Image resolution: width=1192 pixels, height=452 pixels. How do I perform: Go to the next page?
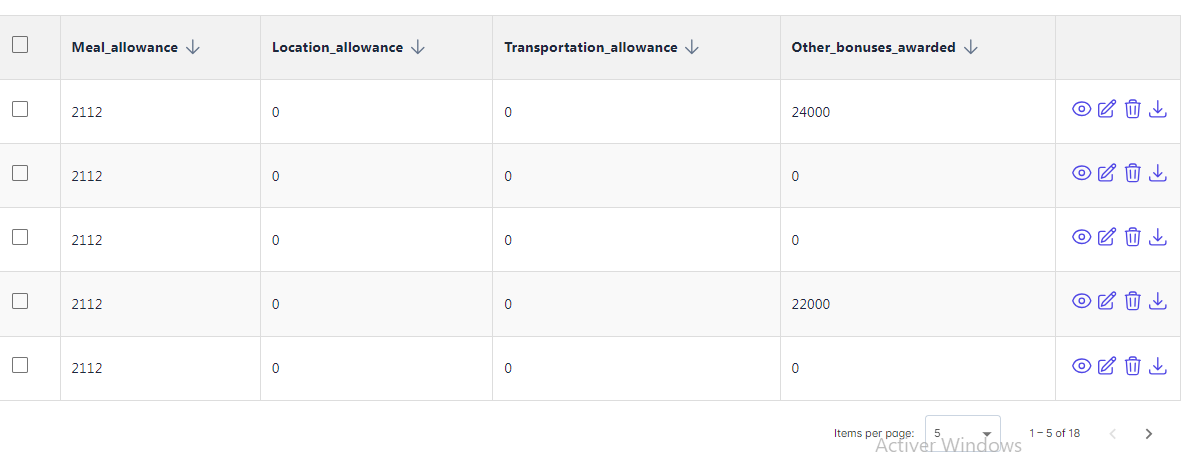tap(1148, 433)
